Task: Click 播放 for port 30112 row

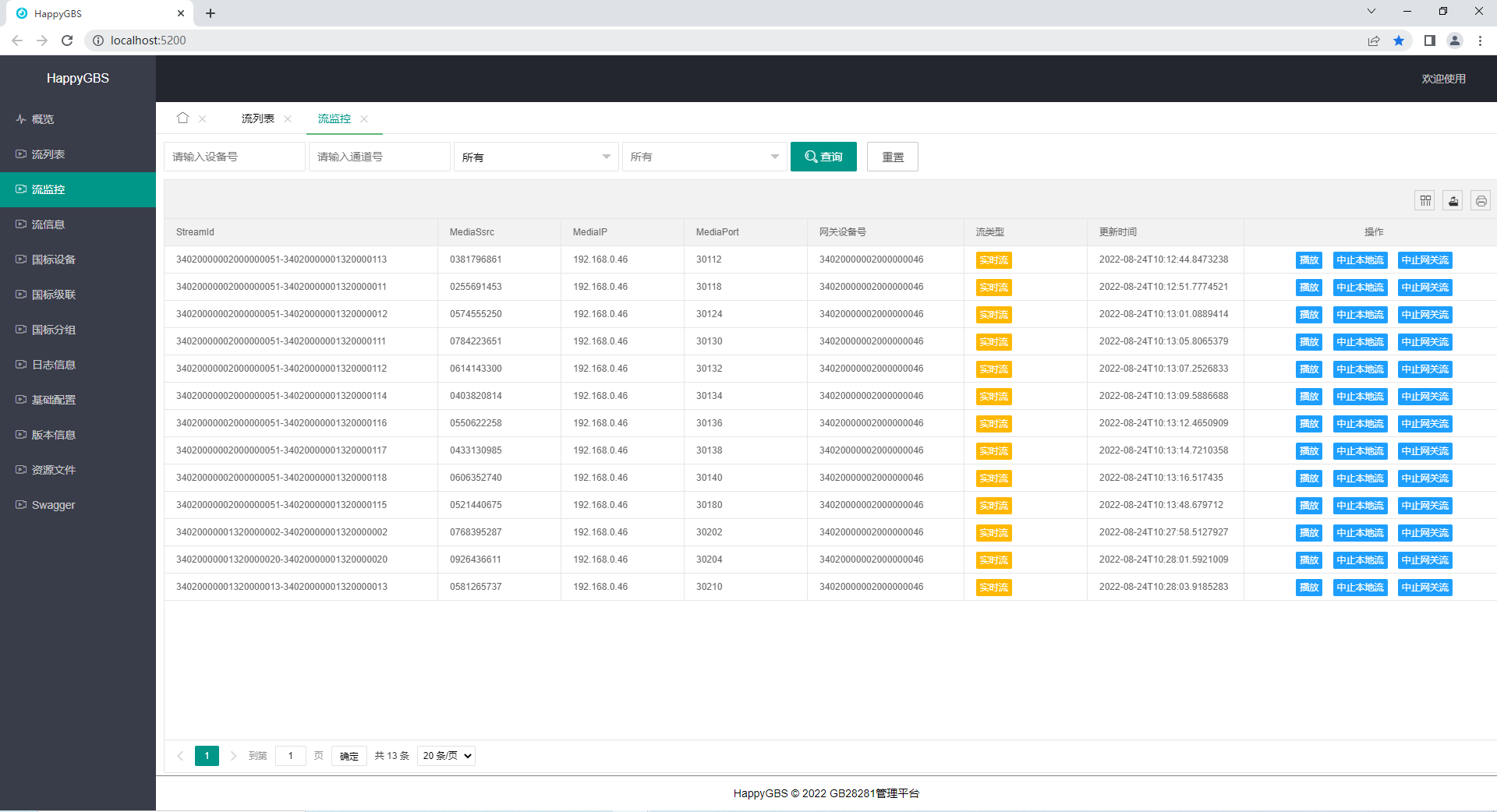Action: pyautogui.click(x=1309, y=260)
